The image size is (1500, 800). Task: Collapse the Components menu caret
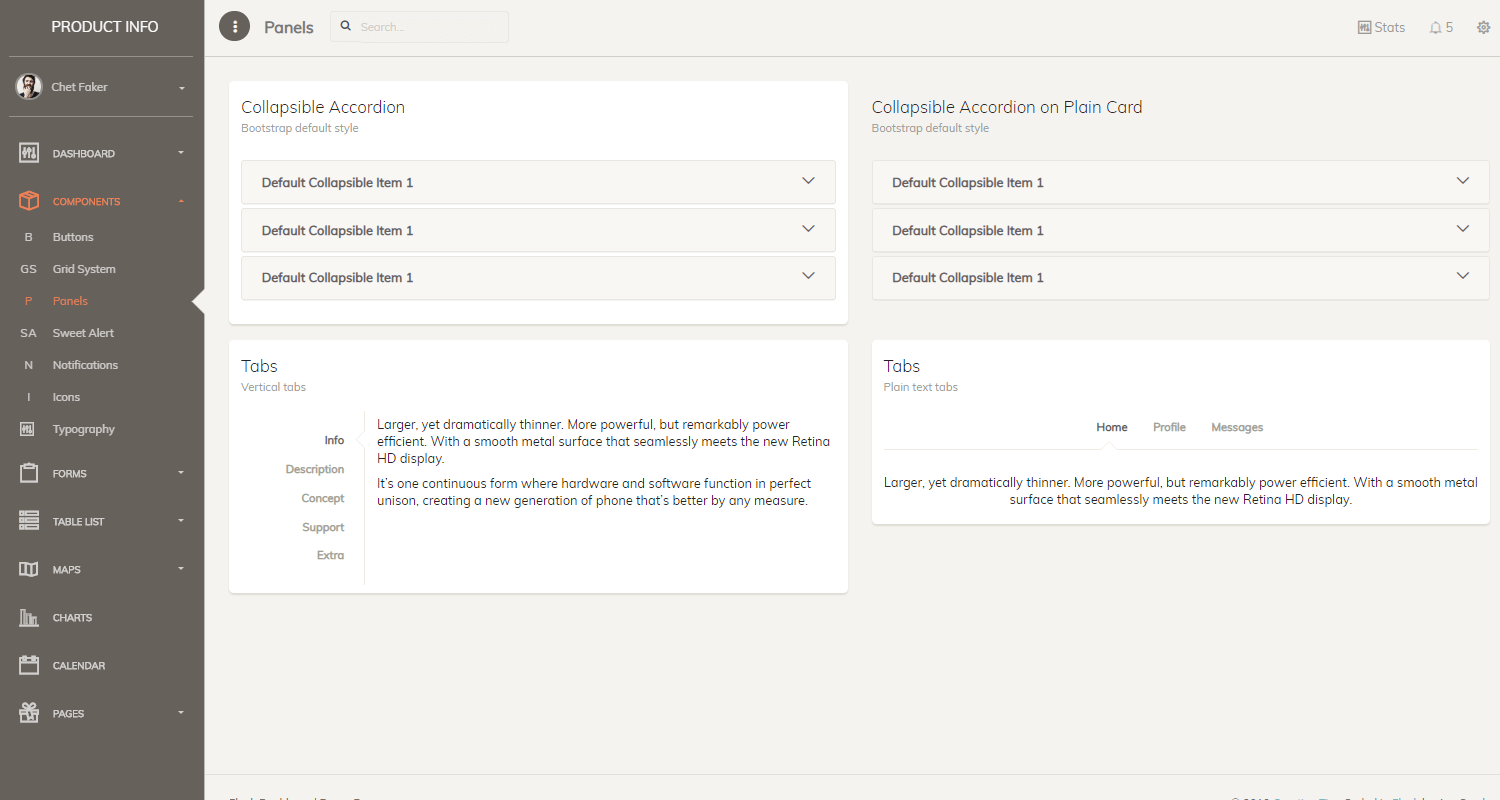click(x=181, y=201)
